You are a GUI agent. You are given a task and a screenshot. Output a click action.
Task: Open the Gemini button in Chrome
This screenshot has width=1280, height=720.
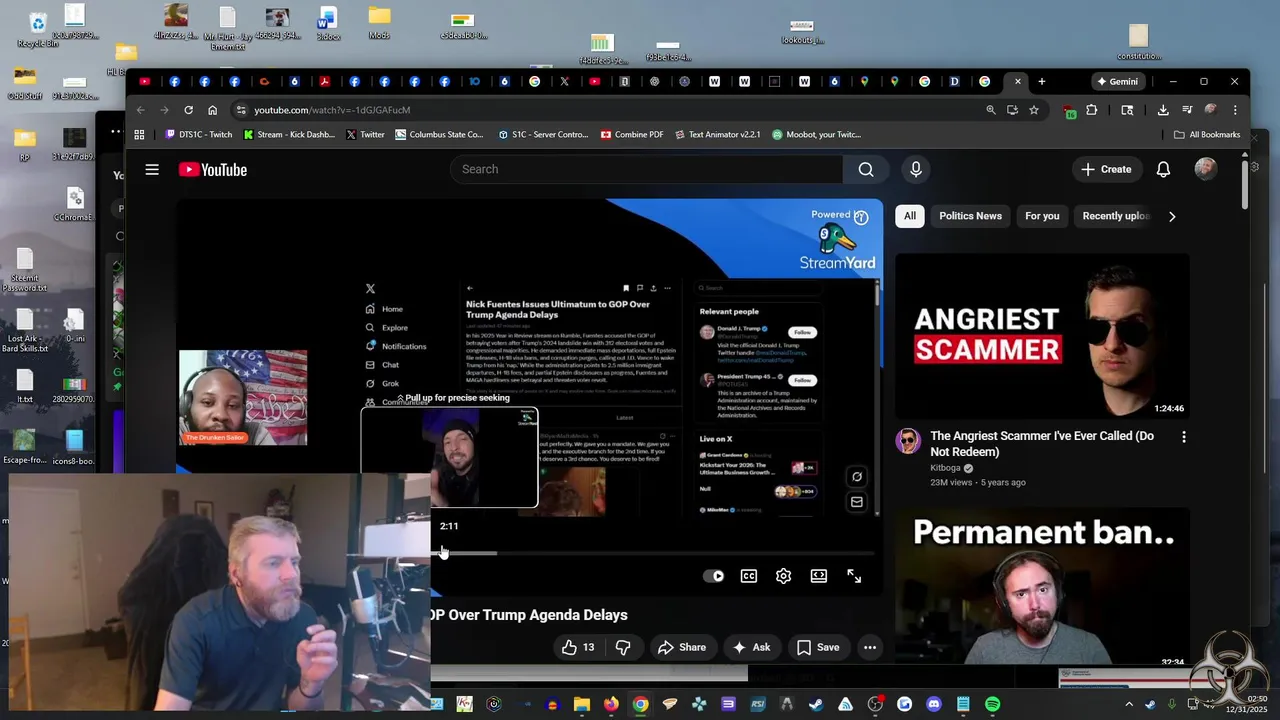coord(1117,81)
